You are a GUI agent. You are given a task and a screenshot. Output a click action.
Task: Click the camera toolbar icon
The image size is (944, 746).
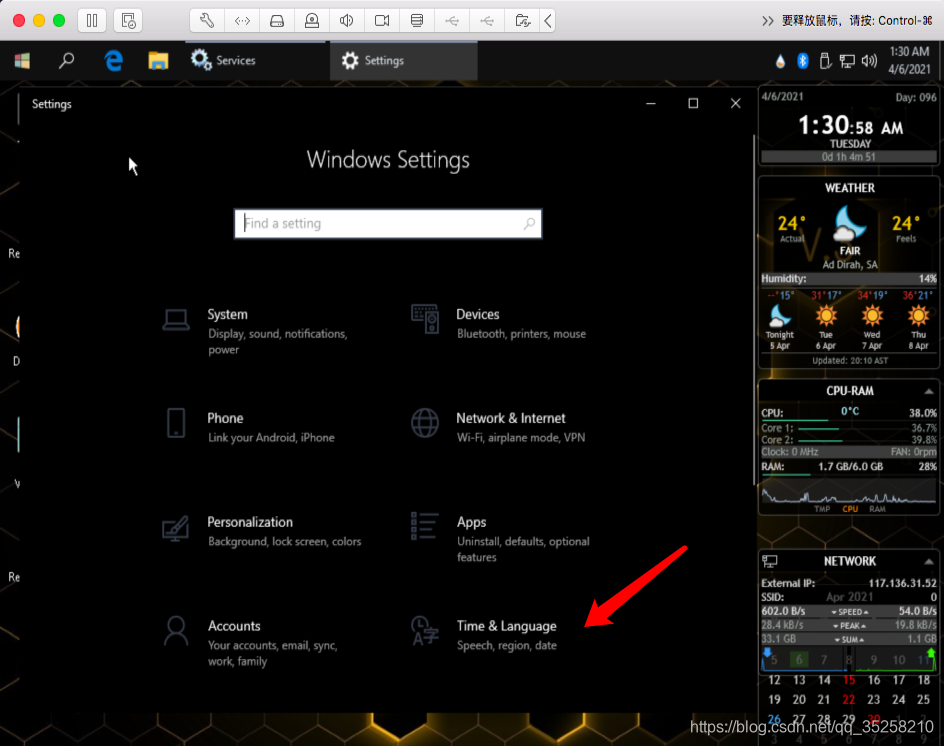click(382, 20)
